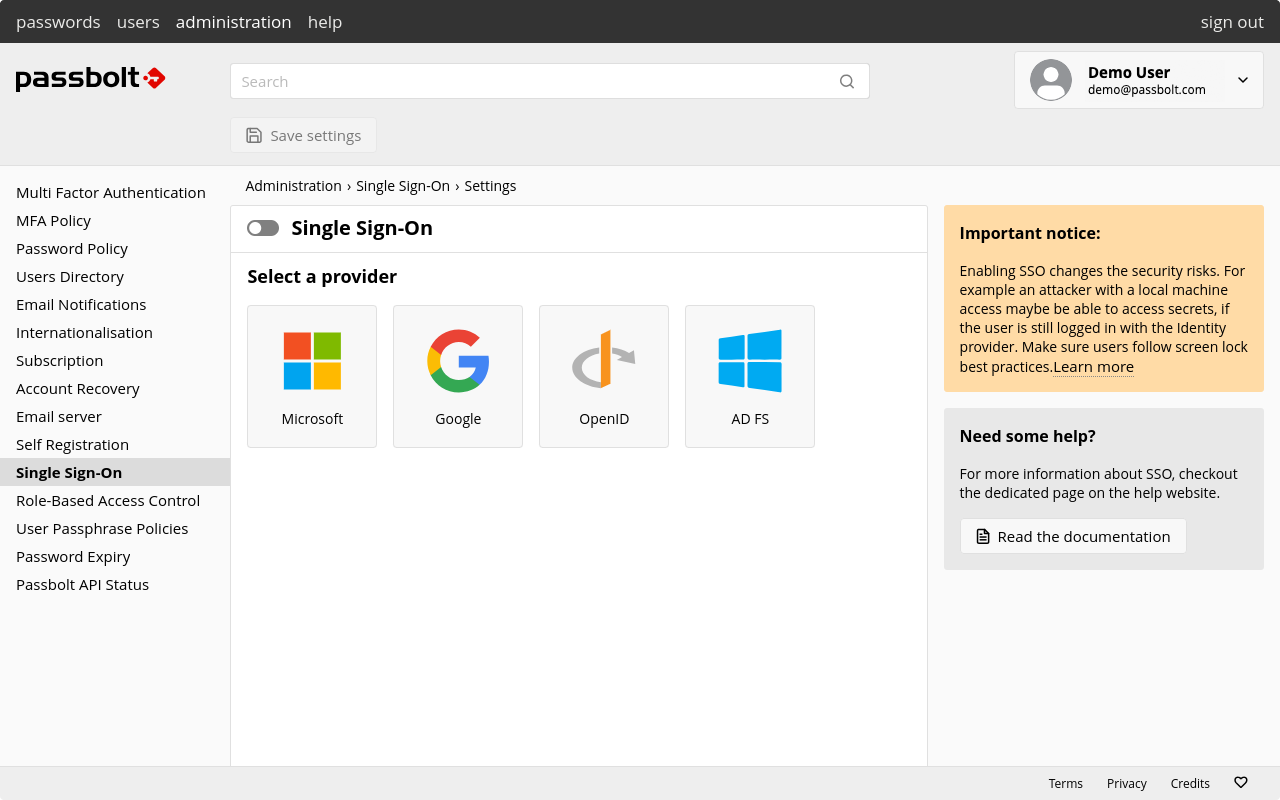Open the Learn more link

point(1094,367)
